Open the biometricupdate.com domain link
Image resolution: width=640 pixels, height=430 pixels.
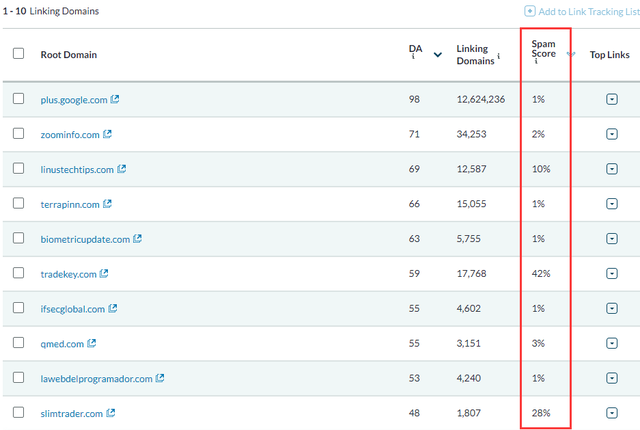point(85,239)
